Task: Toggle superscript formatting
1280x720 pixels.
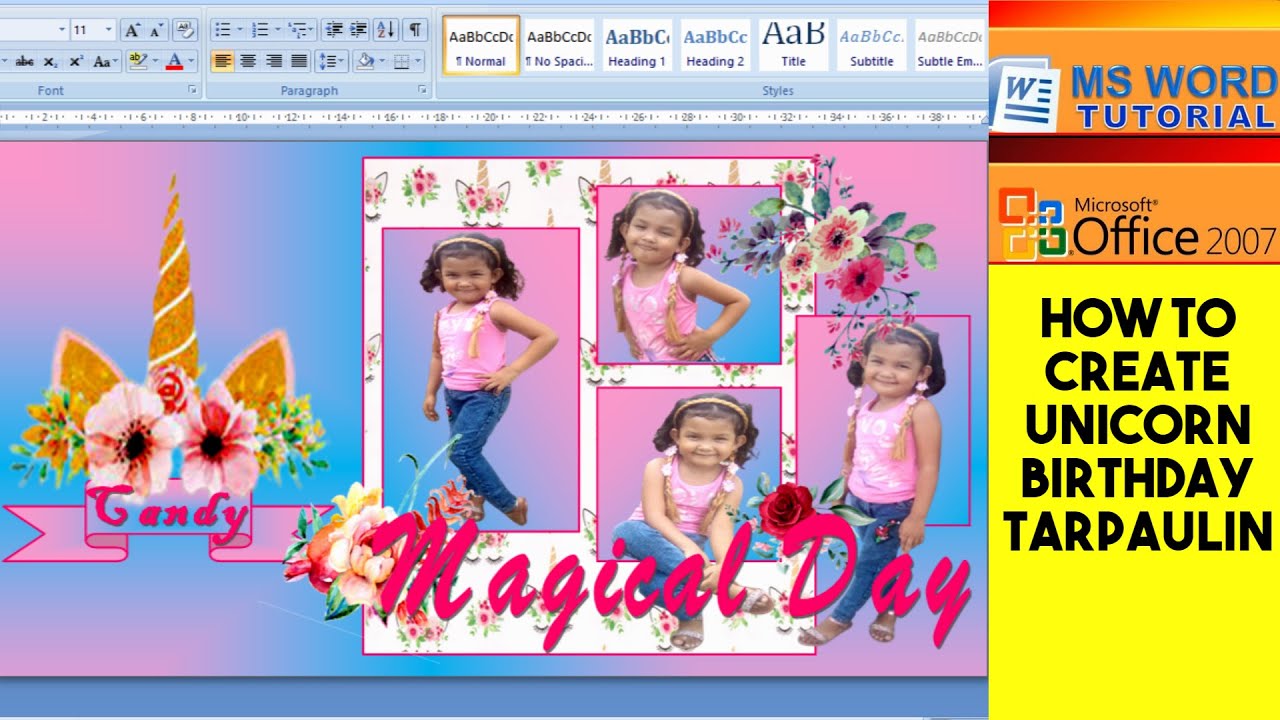Action: [75, 61]
